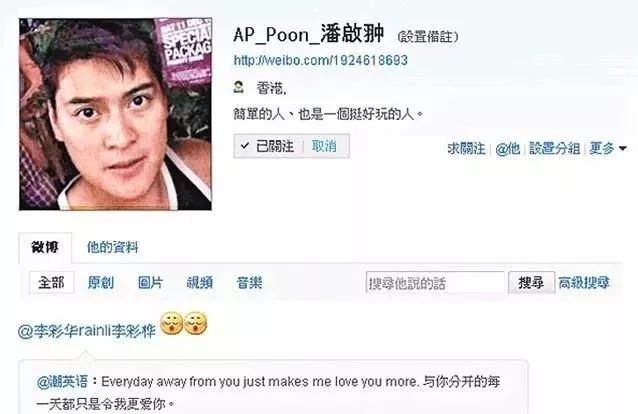Click the 搜尋他說的話 search field
638x414 pixels.
[x=435, y=283]
